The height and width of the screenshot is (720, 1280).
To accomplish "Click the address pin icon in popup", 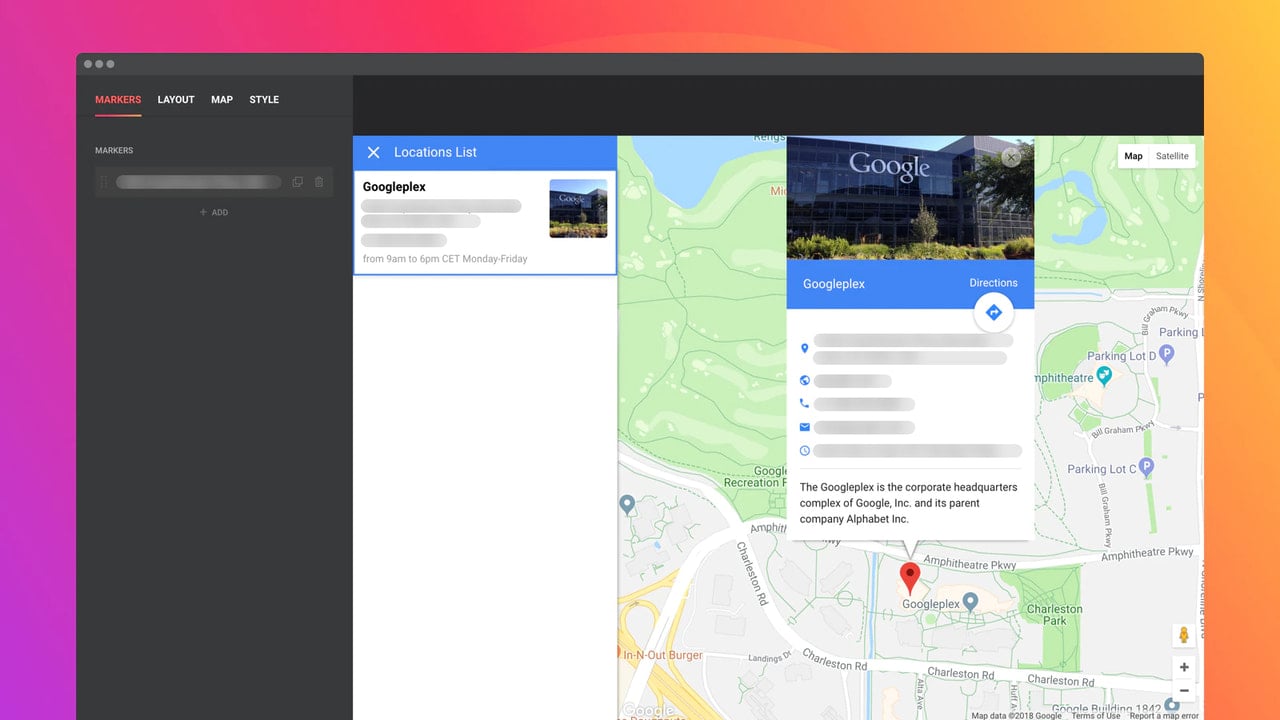I will (x=805, y=349).
